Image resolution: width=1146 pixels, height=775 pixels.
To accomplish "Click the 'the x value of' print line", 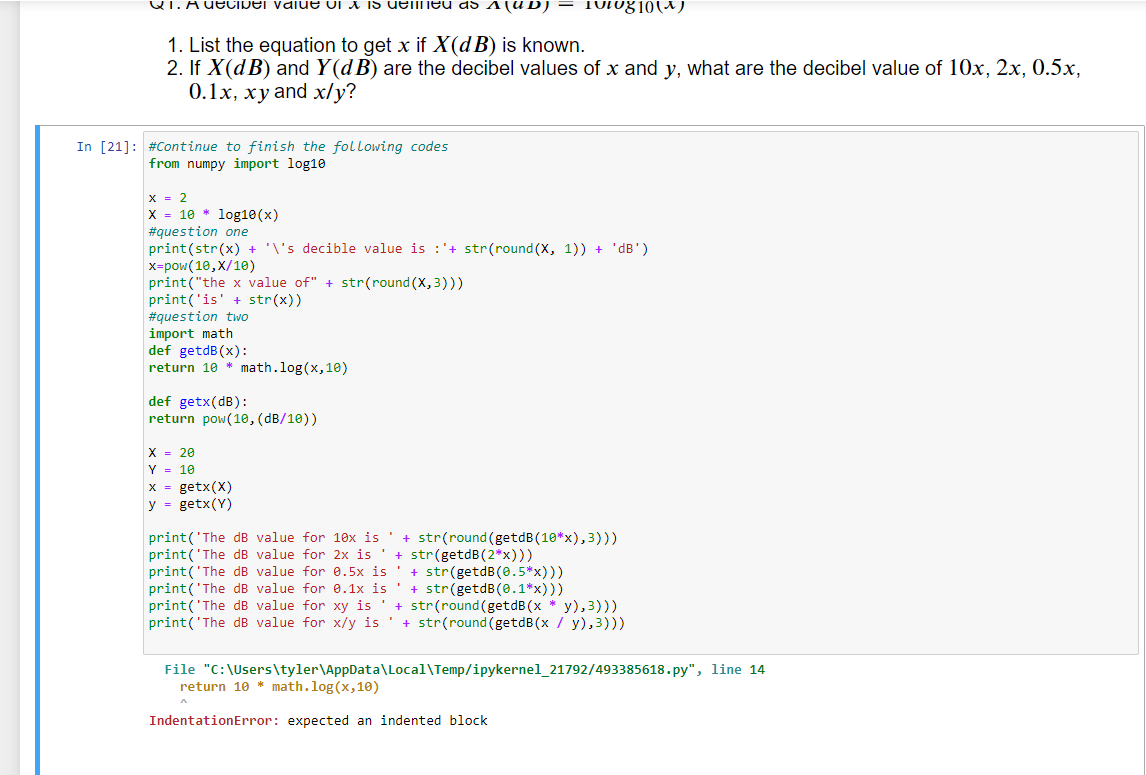I will (306, 282).
